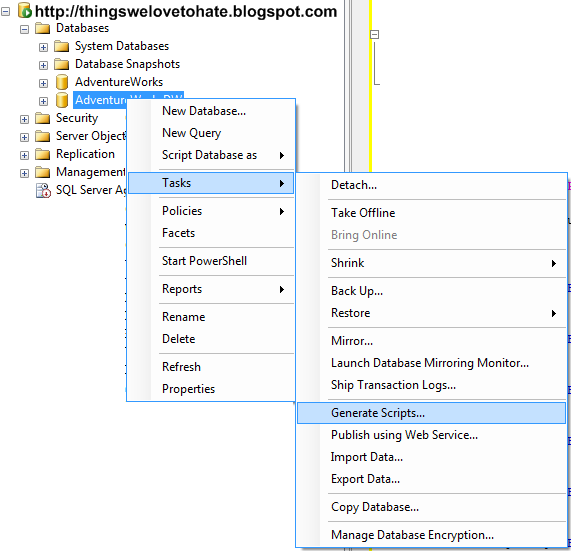This screenshot has height=551, width=571.
Task: Select Manage Database Encryption...
Action: click(432, 535)
